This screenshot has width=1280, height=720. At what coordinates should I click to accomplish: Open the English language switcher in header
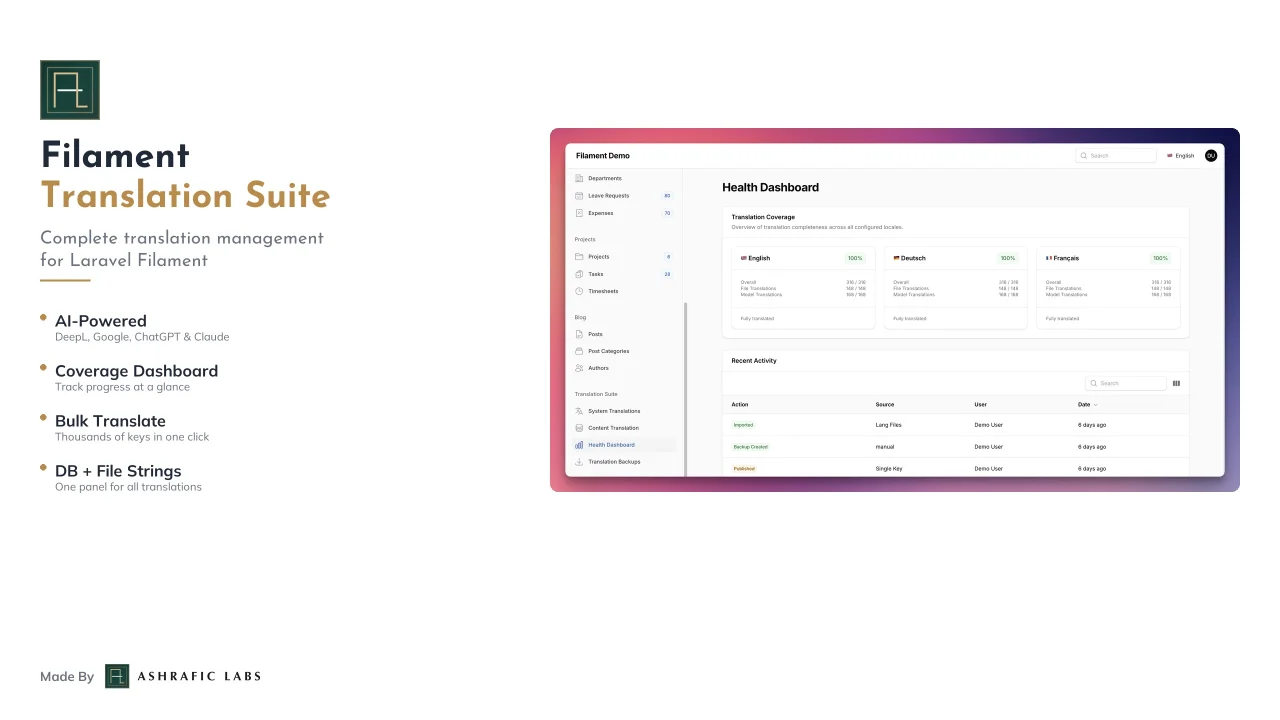point(1181,156)
